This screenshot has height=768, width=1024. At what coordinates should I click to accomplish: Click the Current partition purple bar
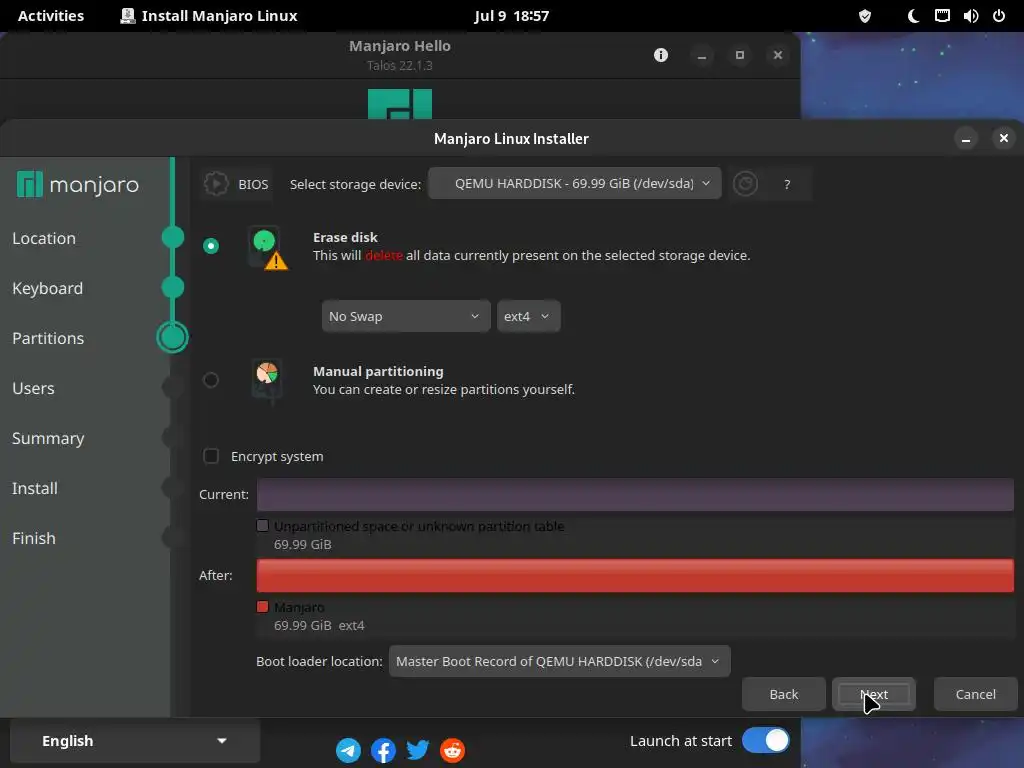pos(635,494)
